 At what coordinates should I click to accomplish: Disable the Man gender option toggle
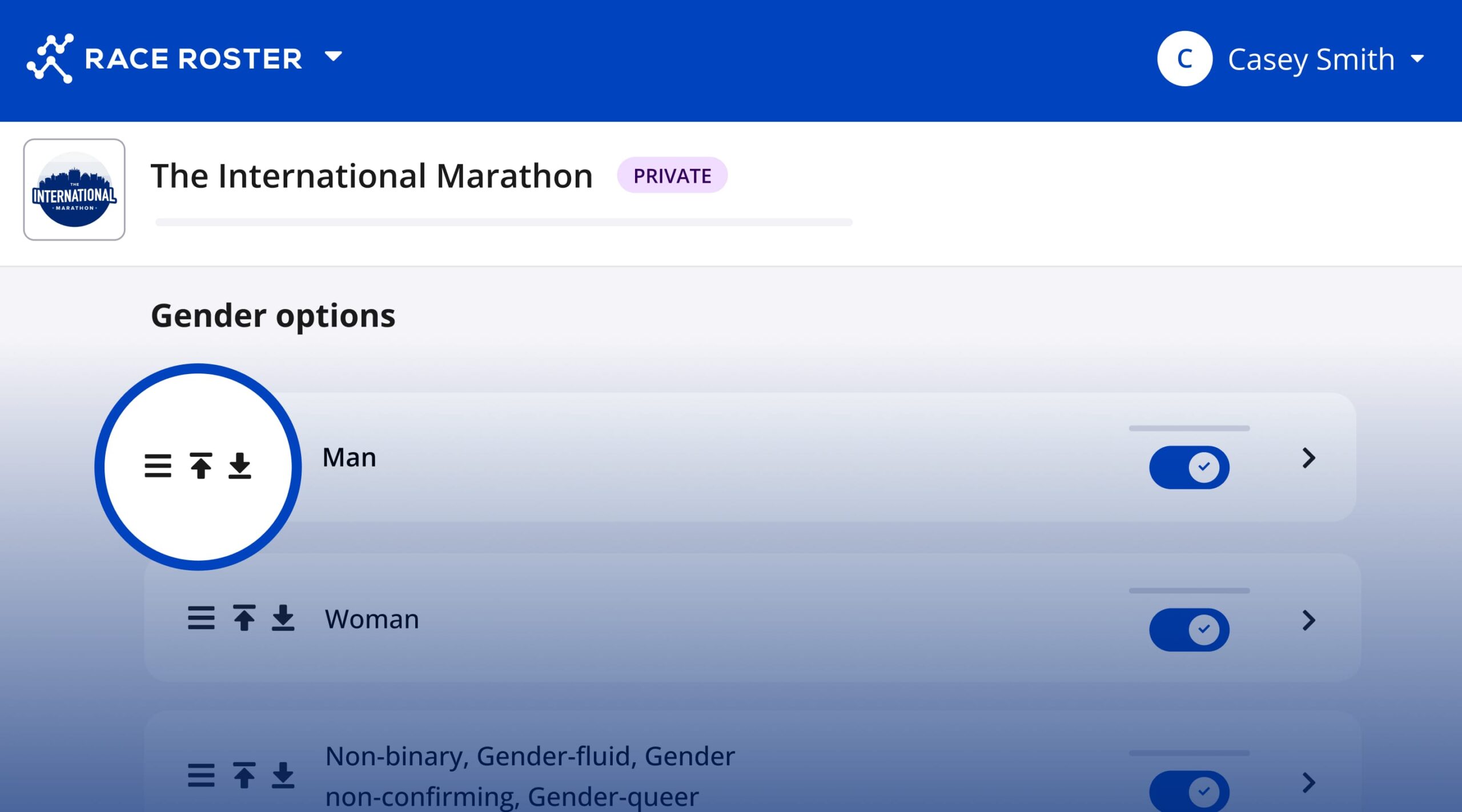[1189, 467]
